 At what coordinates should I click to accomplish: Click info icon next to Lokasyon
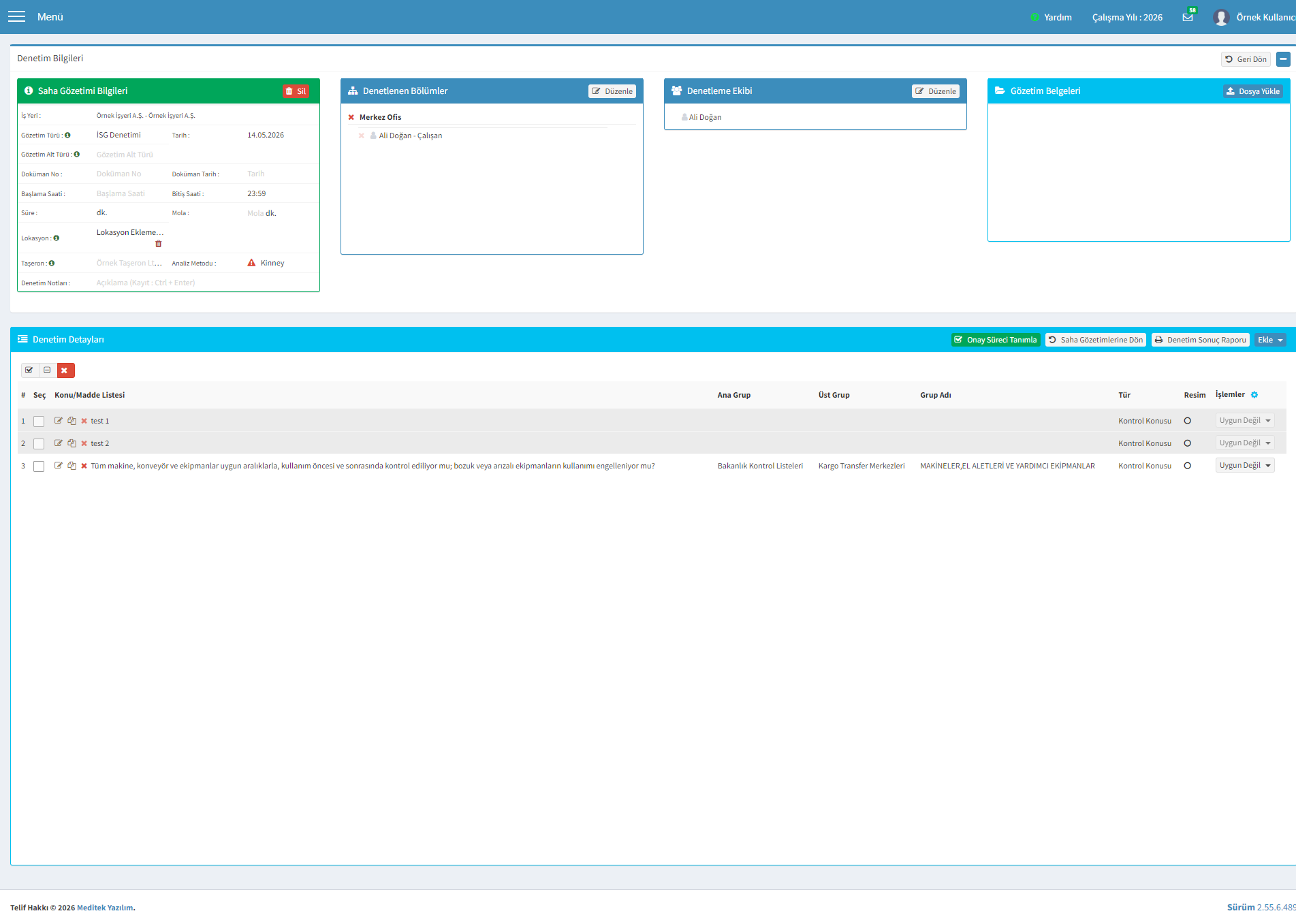click(57, 238)
